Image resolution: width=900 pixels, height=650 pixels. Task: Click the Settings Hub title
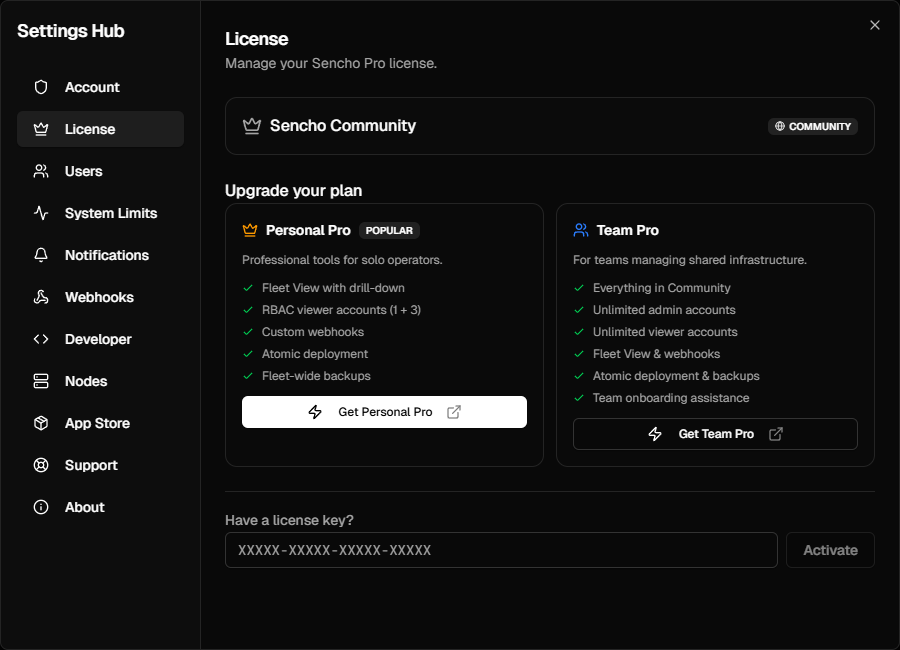click(x=71, y=30)
